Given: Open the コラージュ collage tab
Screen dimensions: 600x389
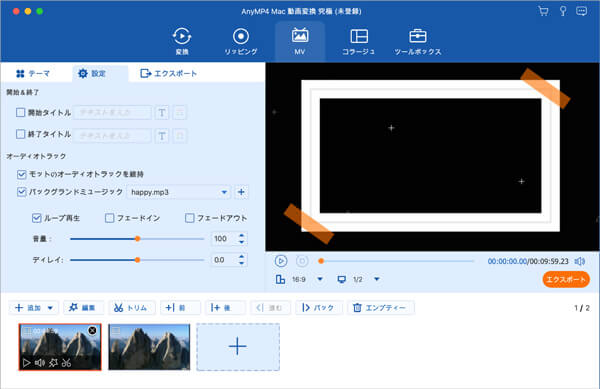Looking at the screenshot, I should [359, 41].
